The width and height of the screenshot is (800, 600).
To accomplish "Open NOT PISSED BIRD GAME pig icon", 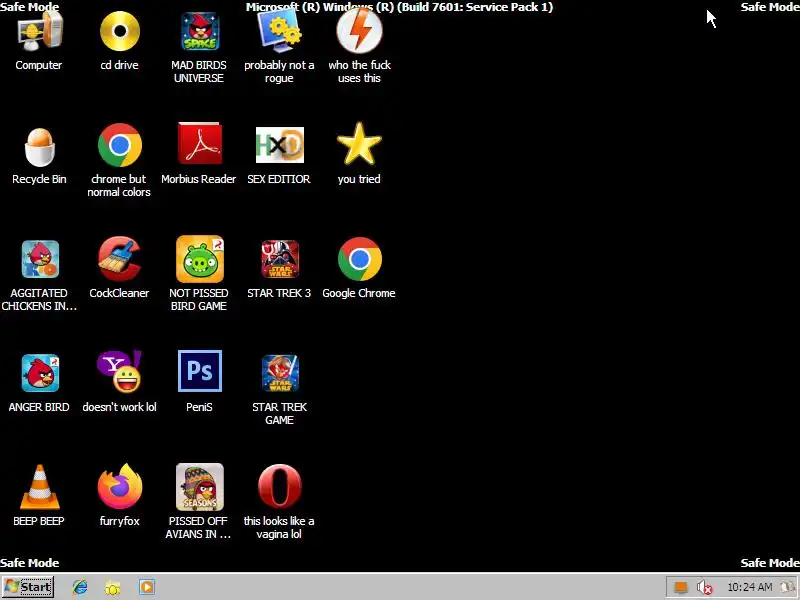I will [199, 259].
